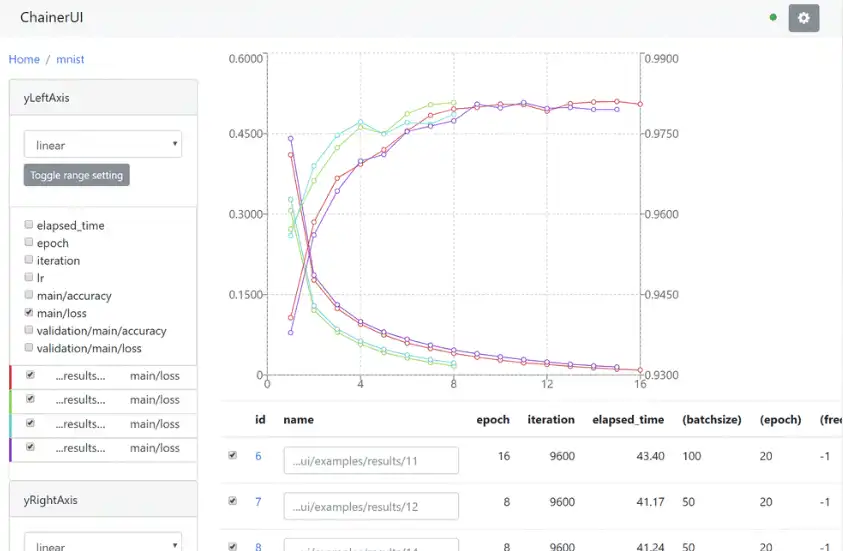Screen dimensions: 843x551
Task: Open result id 6 link
Action: (x=258, y=456)
